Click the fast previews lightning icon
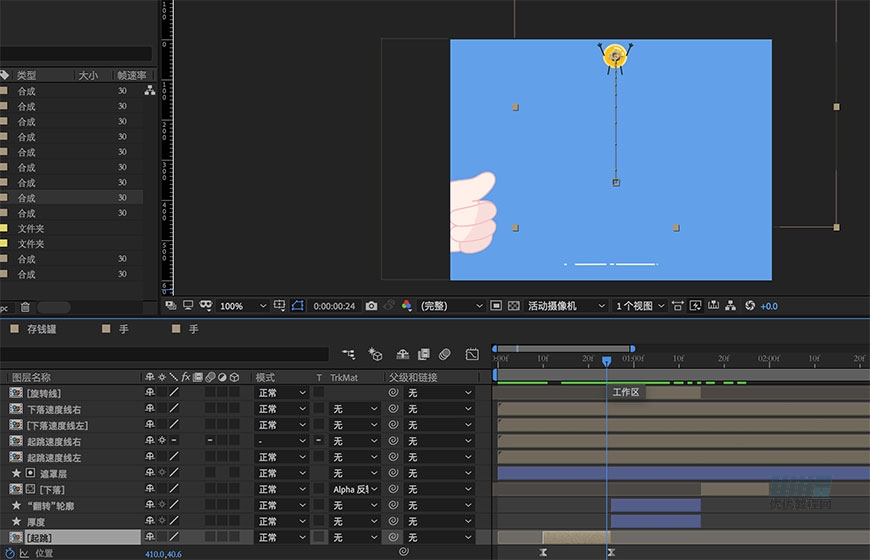Image resolution: width=870 pixels, height=560 pixels. [x=695, y=306]
